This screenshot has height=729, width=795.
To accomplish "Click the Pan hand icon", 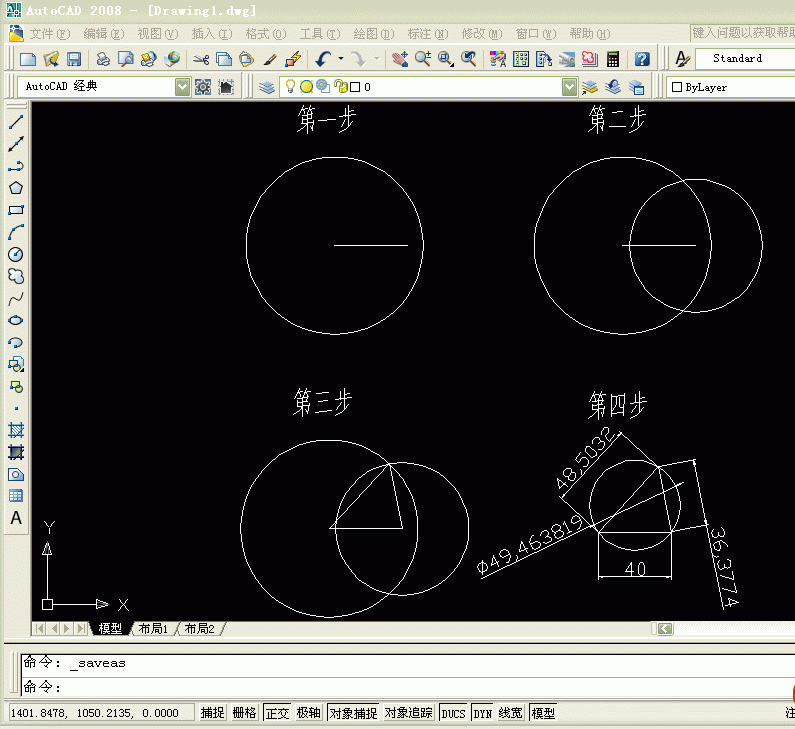I will [400, 59].
